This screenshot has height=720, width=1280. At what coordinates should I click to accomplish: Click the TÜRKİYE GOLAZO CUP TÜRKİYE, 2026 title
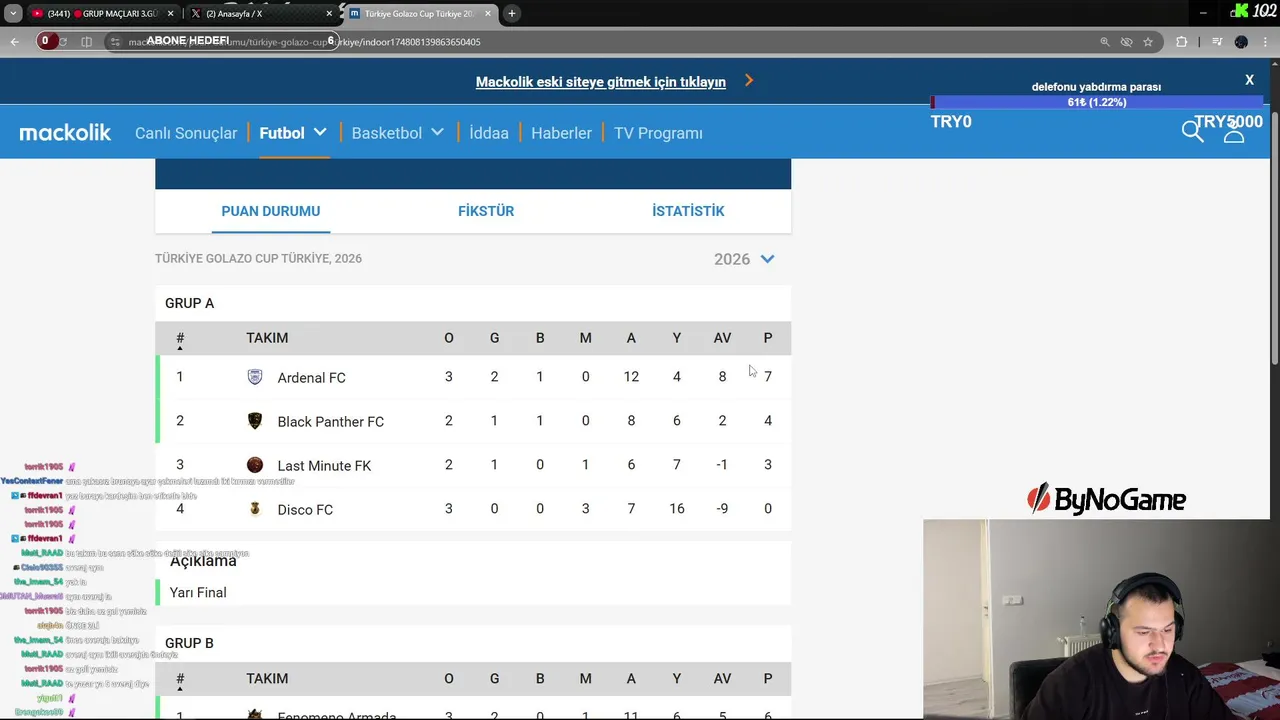pyautogui.click(x=258, y=258)
